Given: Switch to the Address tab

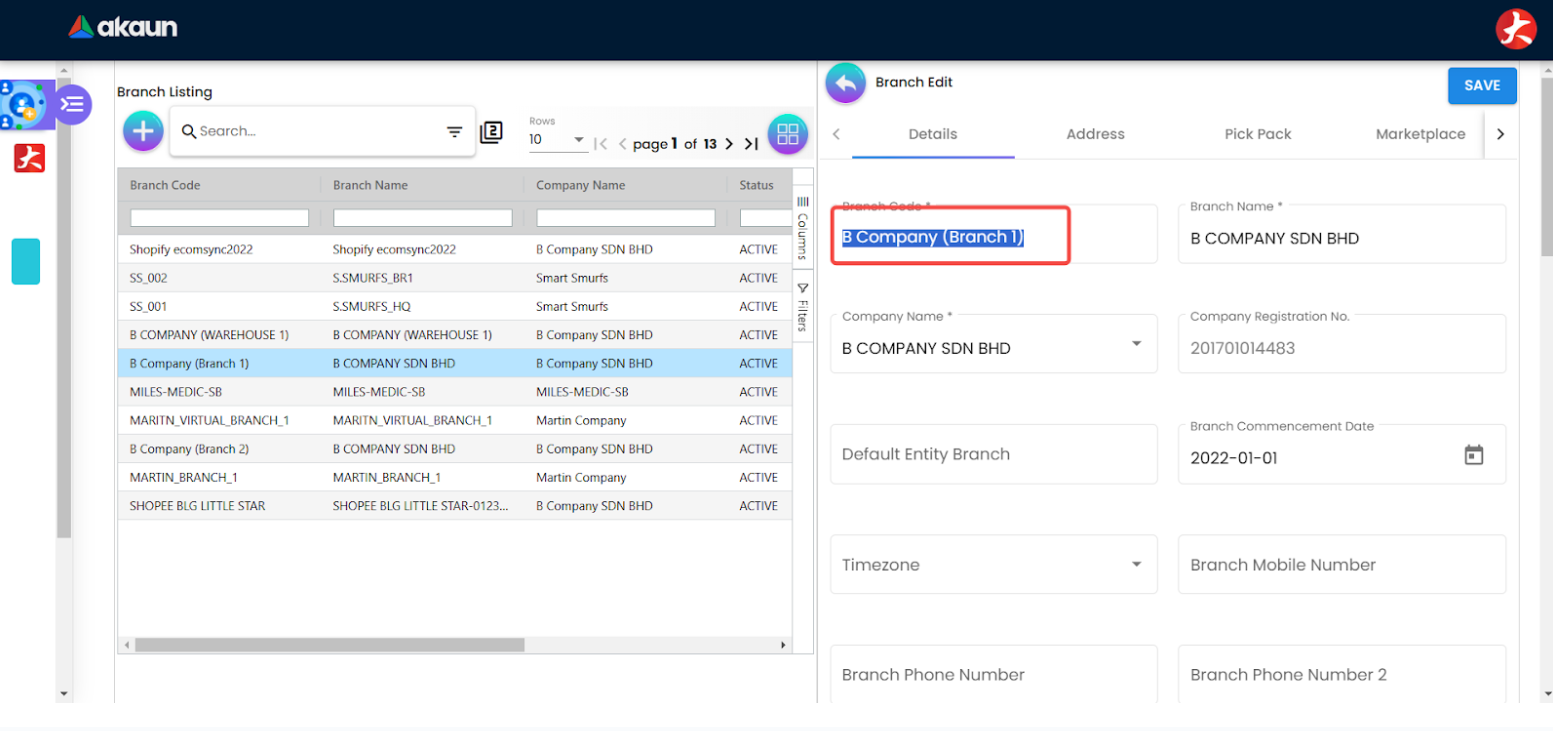Looking at the screenshot, I should 1094,133.
